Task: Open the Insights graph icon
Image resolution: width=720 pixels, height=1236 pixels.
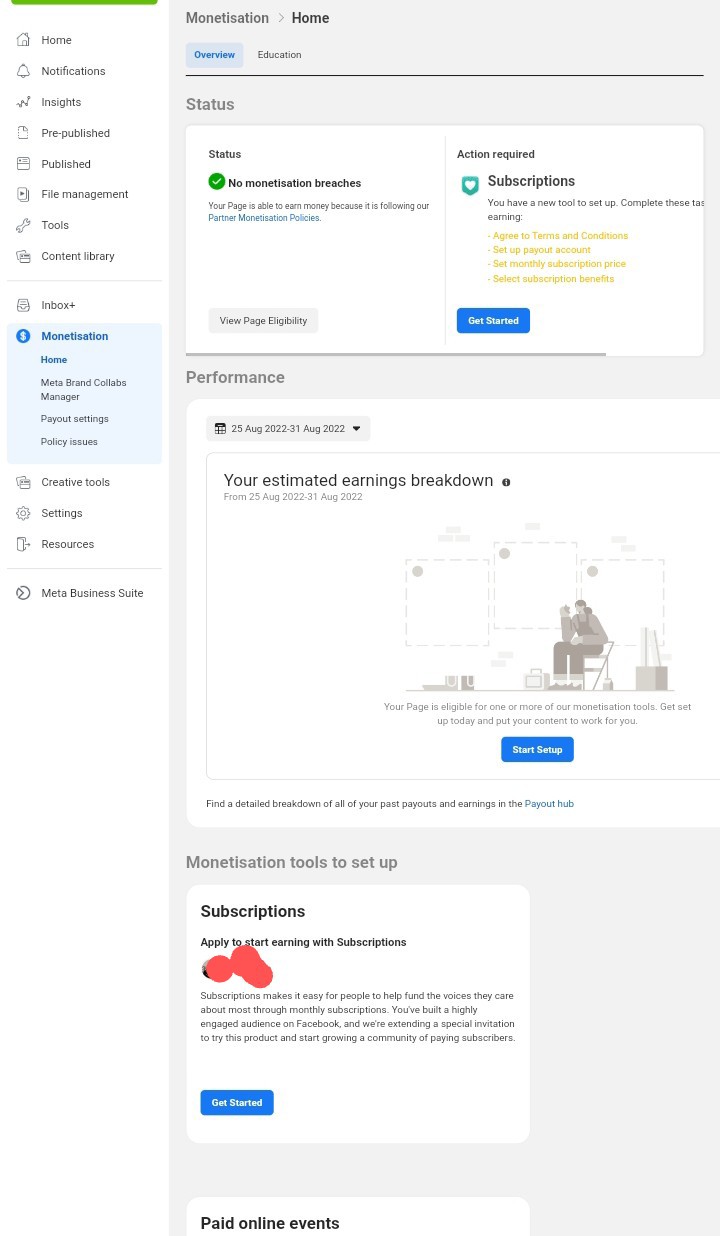Action: point(23,102)
